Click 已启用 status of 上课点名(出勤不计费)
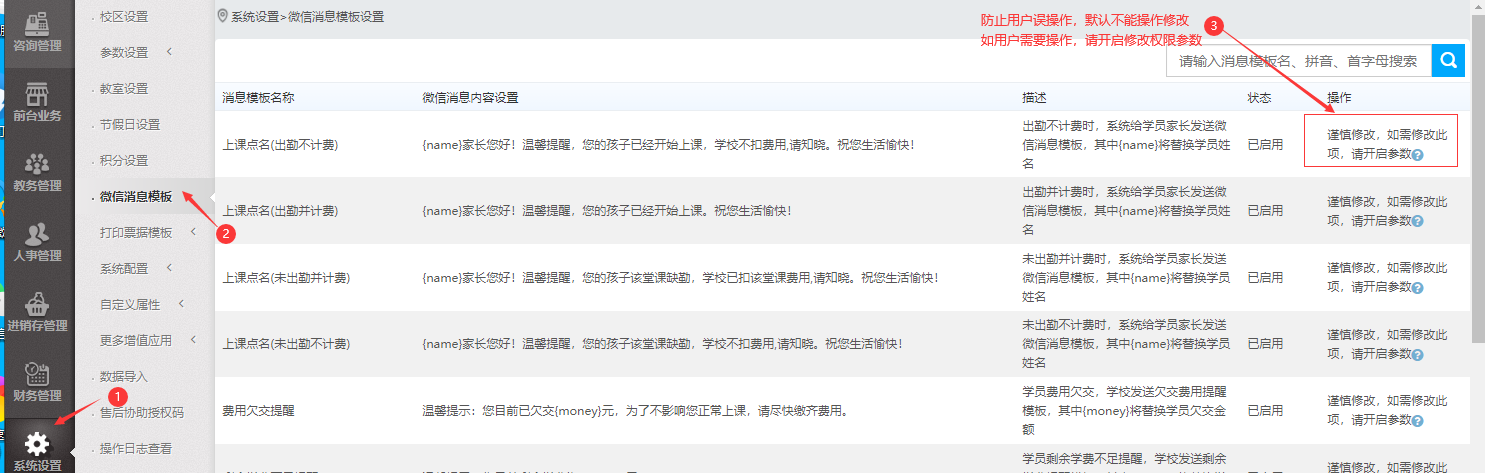Screen dimensions: 1485x473 1265,145
